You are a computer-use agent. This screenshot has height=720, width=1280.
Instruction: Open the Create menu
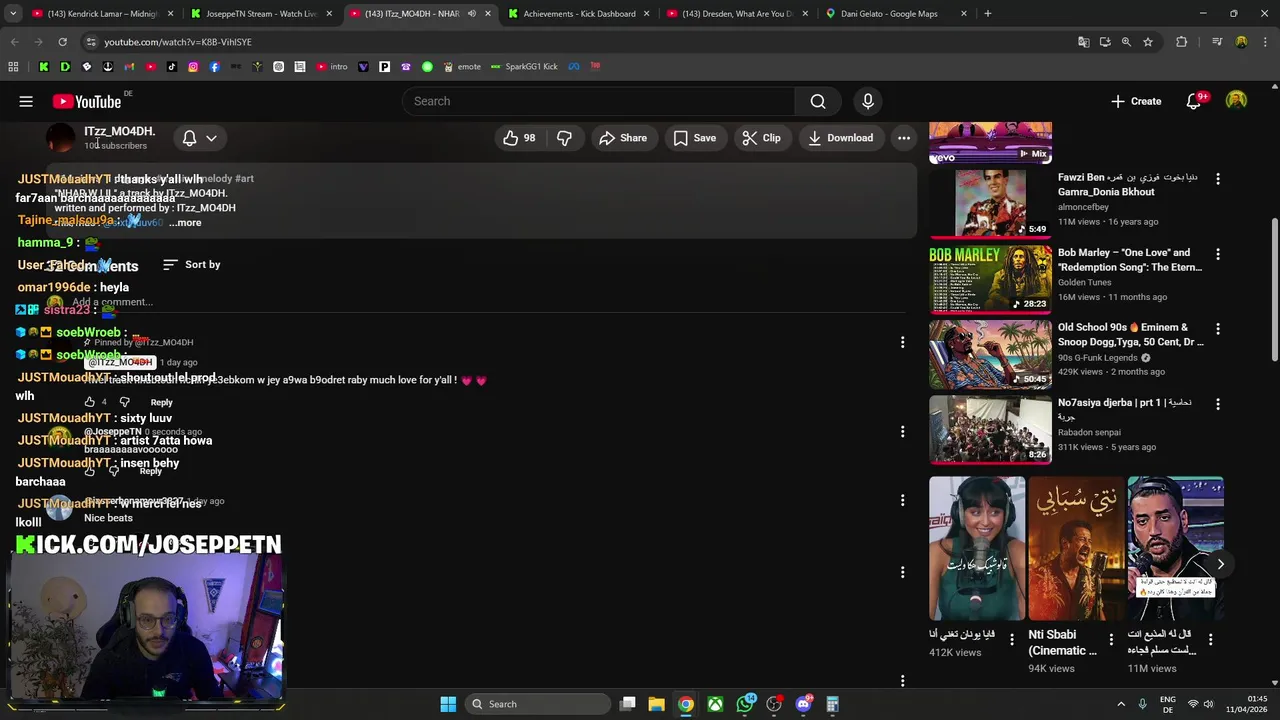[x=1136, y=101]
